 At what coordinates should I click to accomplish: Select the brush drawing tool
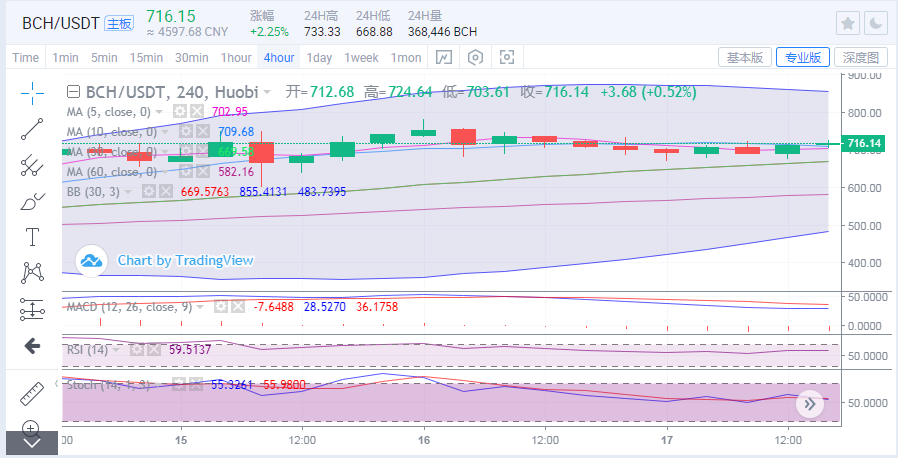pos(33,202)
